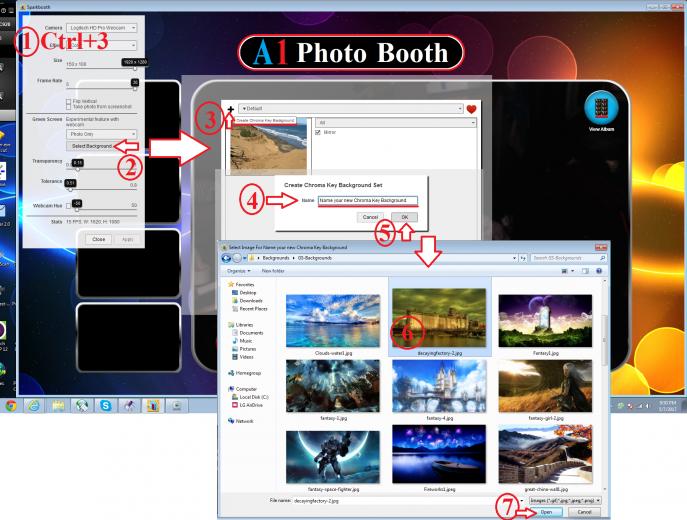Viewport: 687px width, 520px height.
Task: Click Backgrounds in the address breadcrumb
Action: pyautogui.click(x=276, y=258)
